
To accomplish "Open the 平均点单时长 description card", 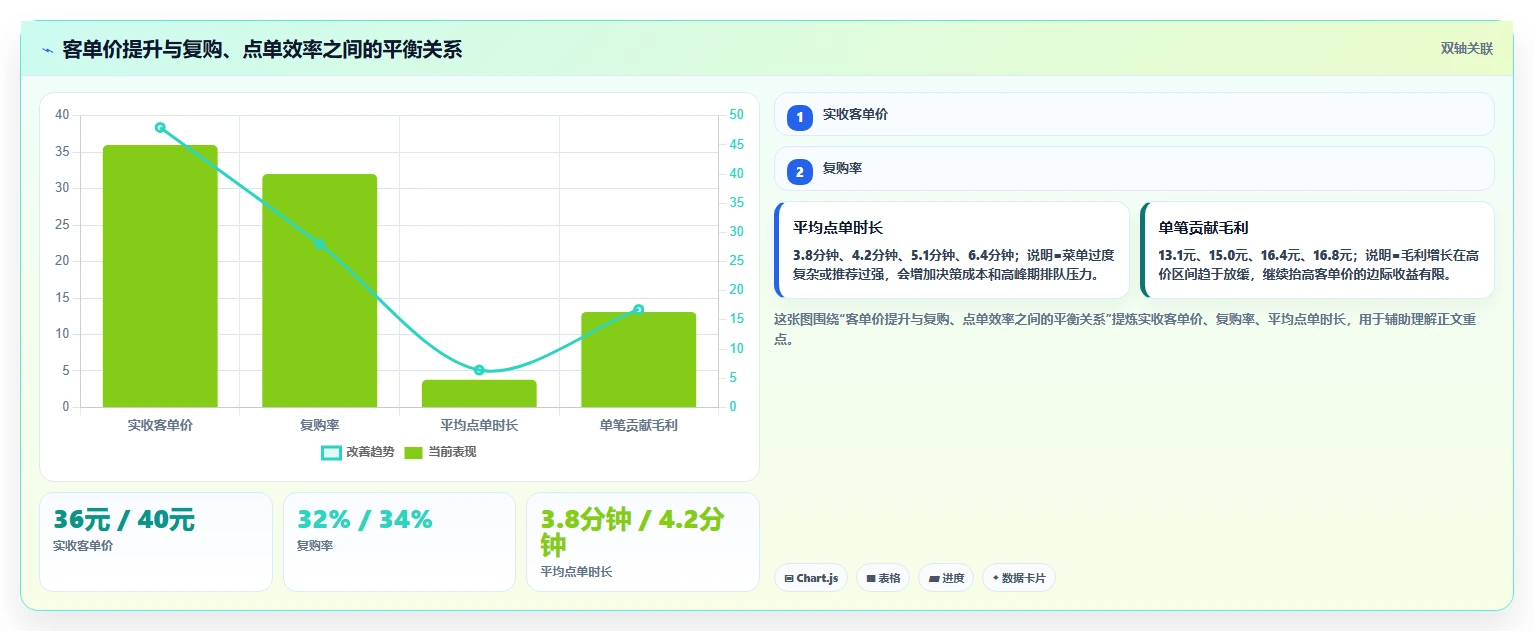I will pos(952,250).
